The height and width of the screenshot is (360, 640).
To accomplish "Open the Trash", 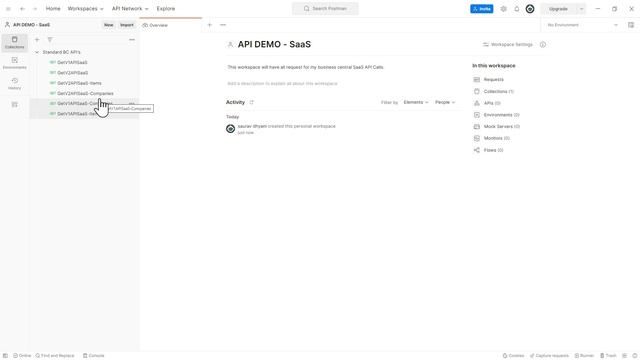I will (x=608, y=356).
